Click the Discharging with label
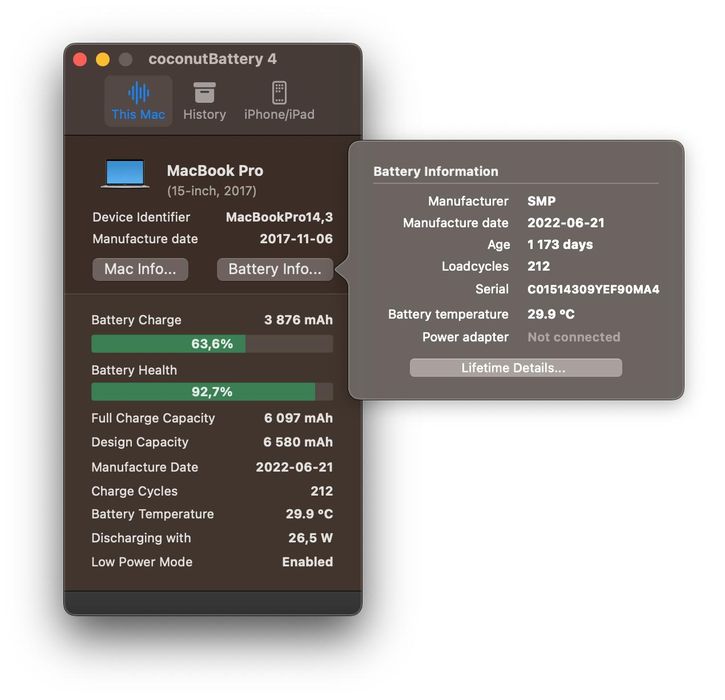 coord(141,538)
